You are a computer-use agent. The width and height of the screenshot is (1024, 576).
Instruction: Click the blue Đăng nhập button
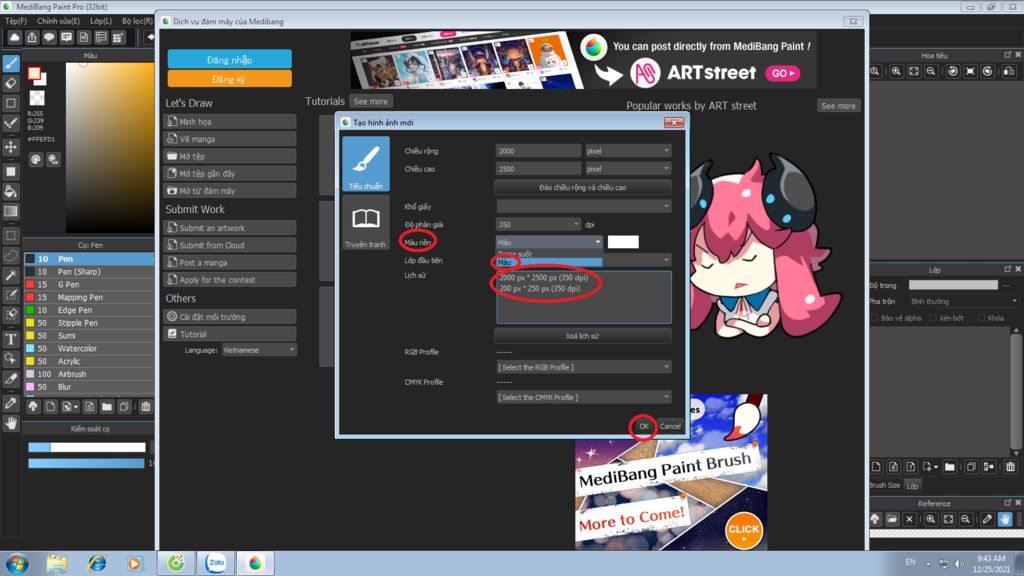tap(229, 59)
